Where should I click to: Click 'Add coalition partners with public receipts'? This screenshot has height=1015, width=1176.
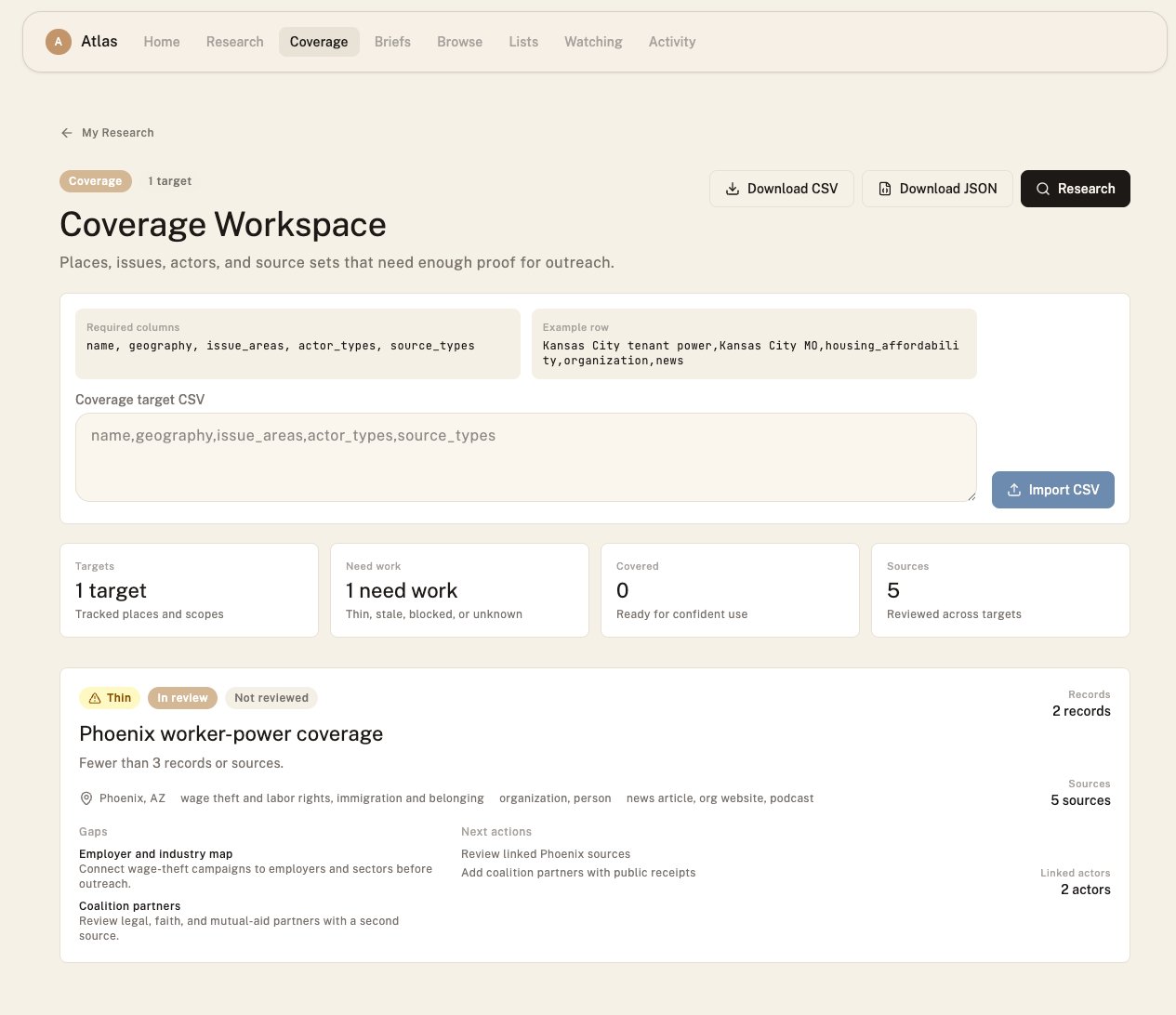click(x=578, y=873)
